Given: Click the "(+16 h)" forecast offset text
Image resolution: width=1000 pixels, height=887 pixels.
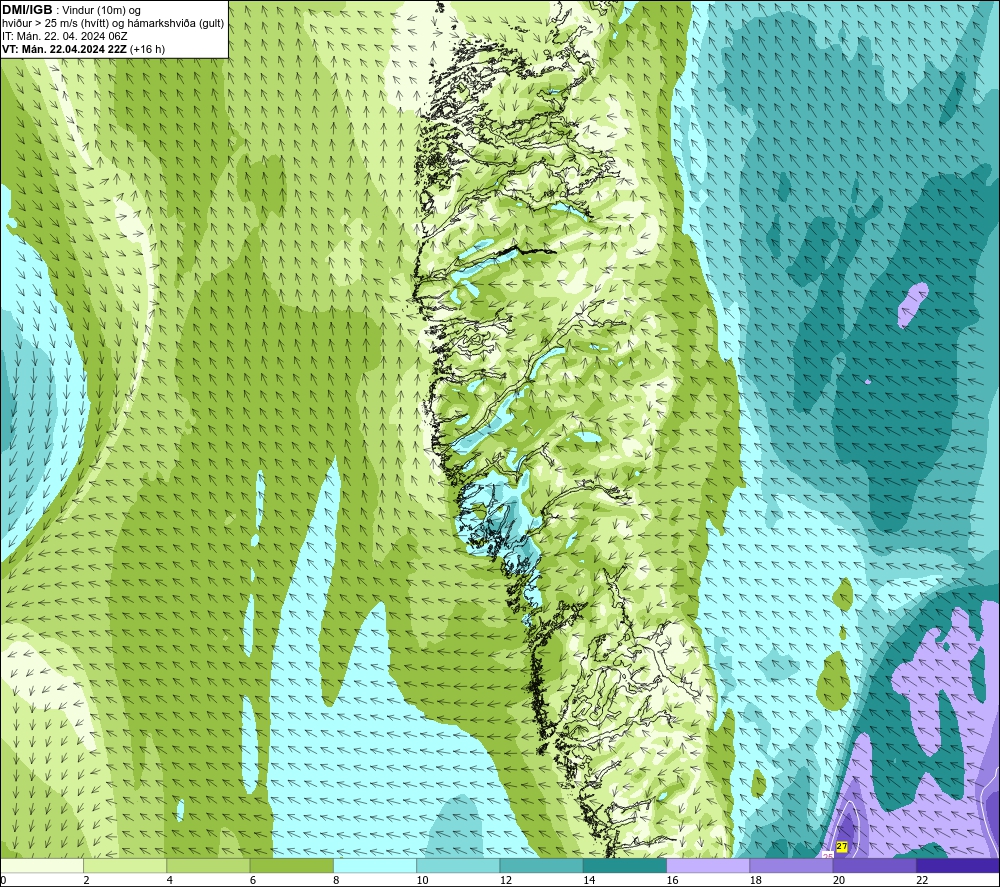Looking at the screenshot, I should [x=147, y=49].
